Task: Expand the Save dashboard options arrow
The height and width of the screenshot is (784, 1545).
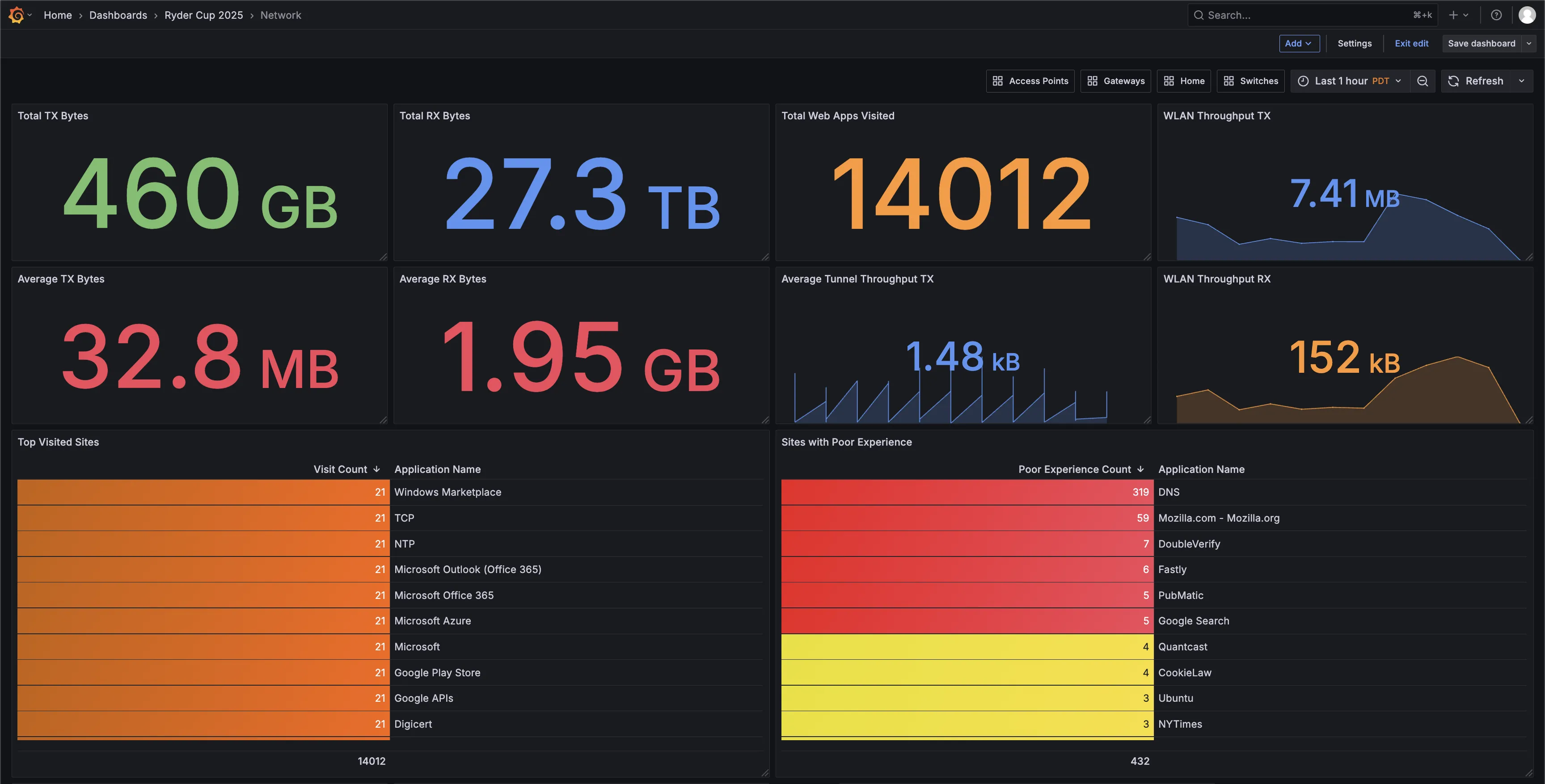Action: click(x=1529, y=43)
